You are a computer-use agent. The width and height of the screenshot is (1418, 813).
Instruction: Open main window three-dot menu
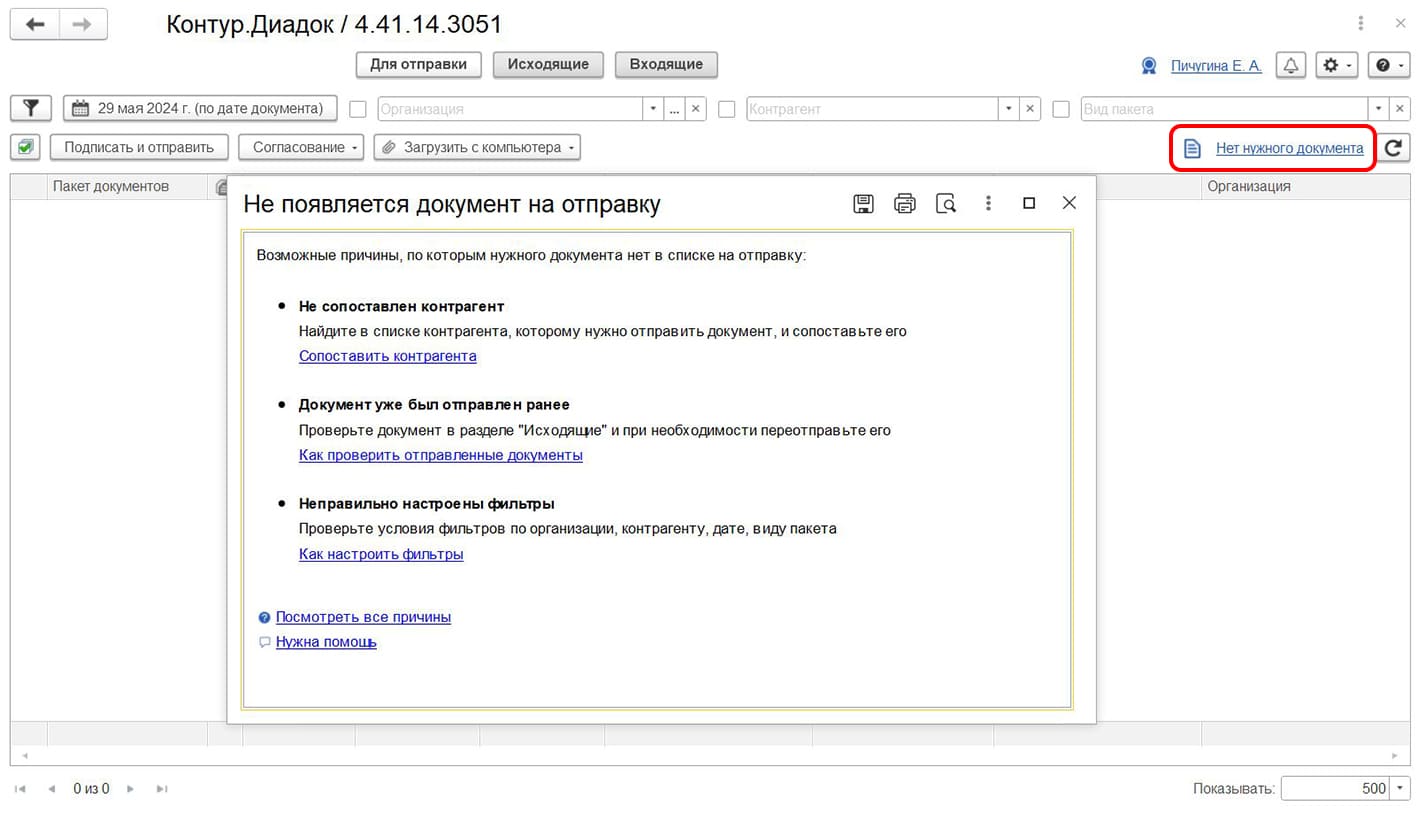pos(1360,23)
